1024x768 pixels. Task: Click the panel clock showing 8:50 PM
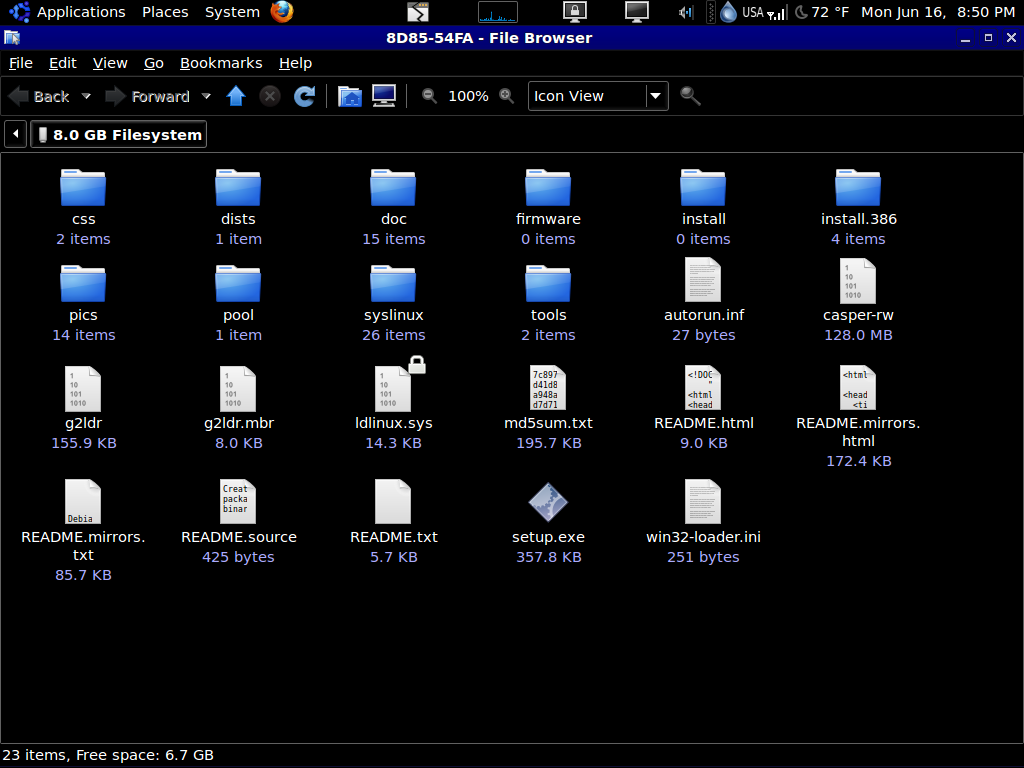(x=938, y=12)
